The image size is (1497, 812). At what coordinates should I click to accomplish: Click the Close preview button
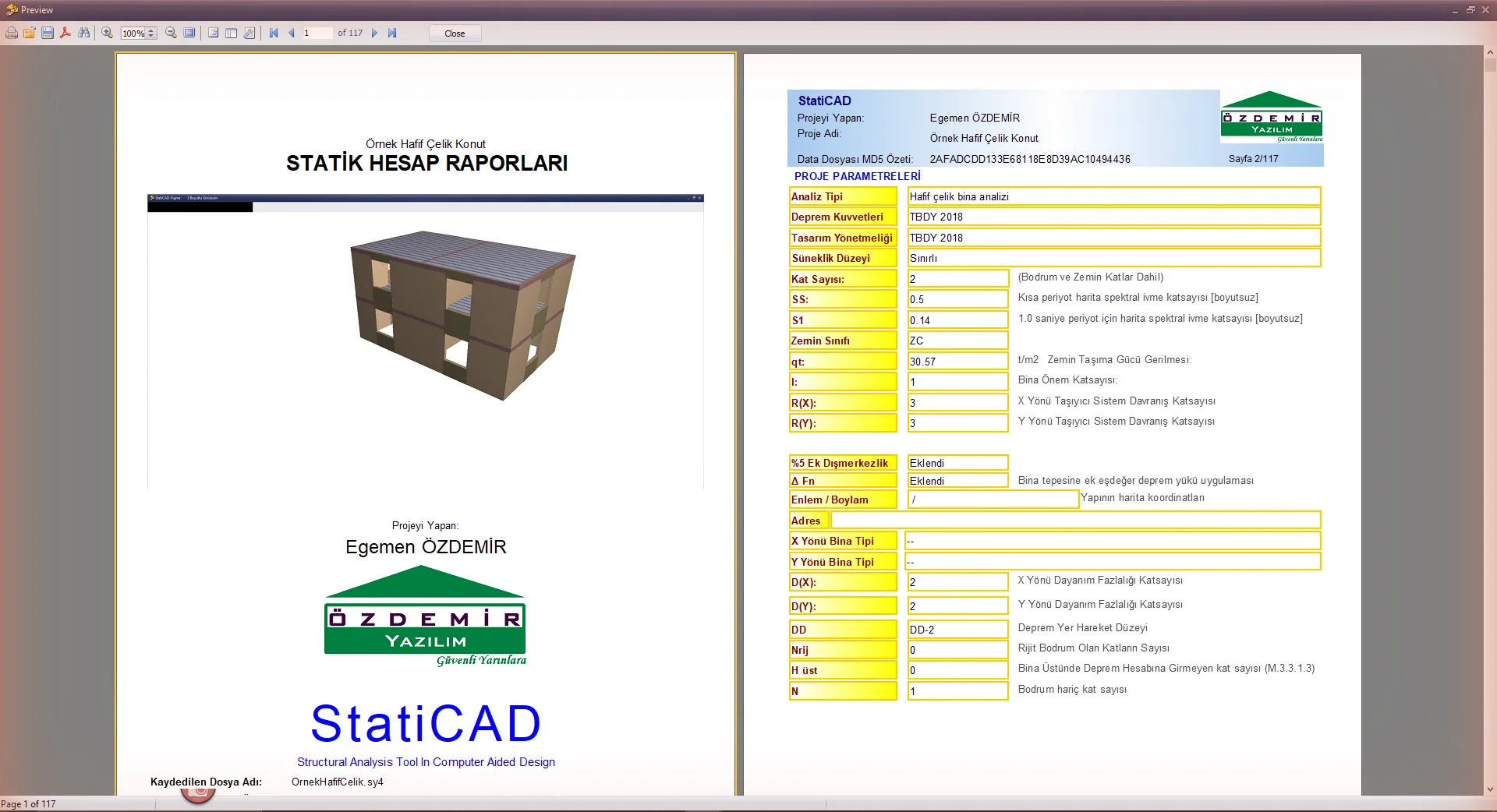pos(455,34)
